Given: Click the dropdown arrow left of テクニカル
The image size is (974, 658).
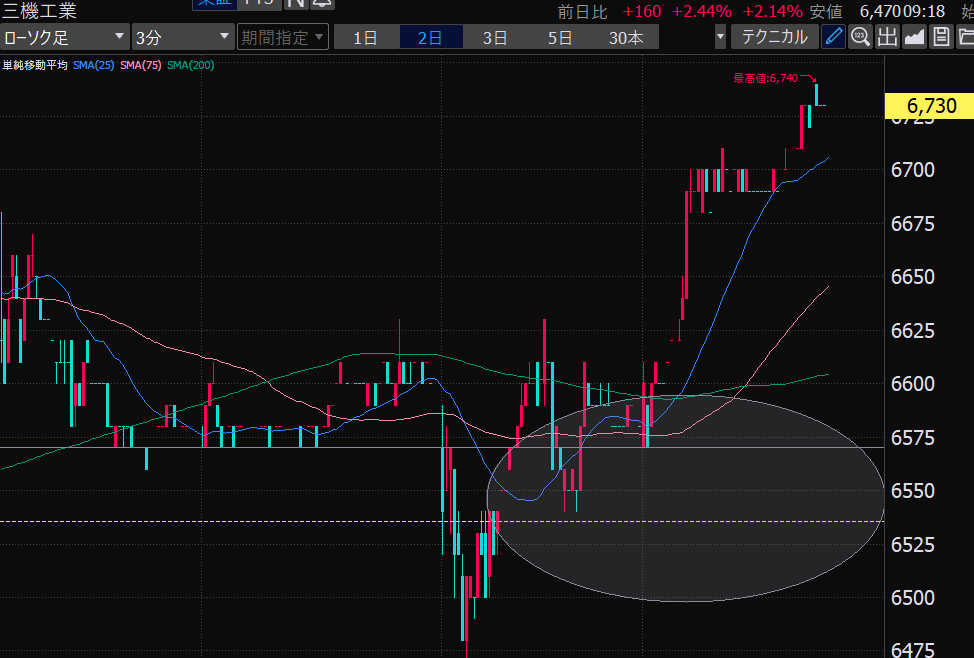Looking at the screenshot, I should (x=720, y=38).
